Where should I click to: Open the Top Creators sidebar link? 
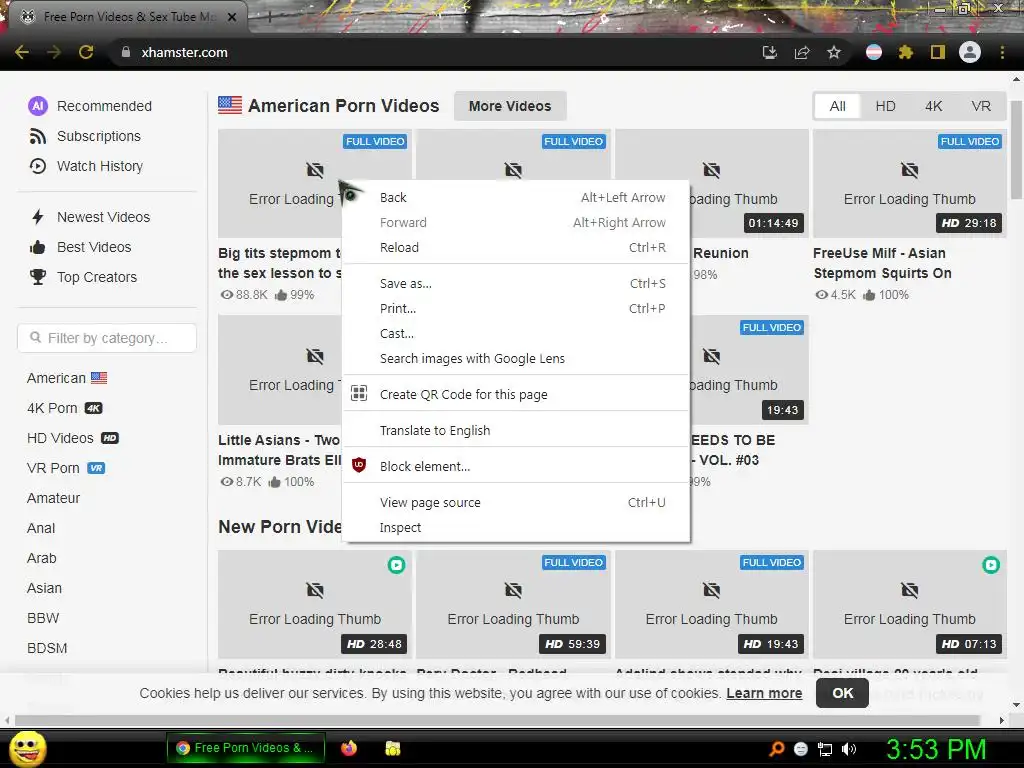click(97, 277)
